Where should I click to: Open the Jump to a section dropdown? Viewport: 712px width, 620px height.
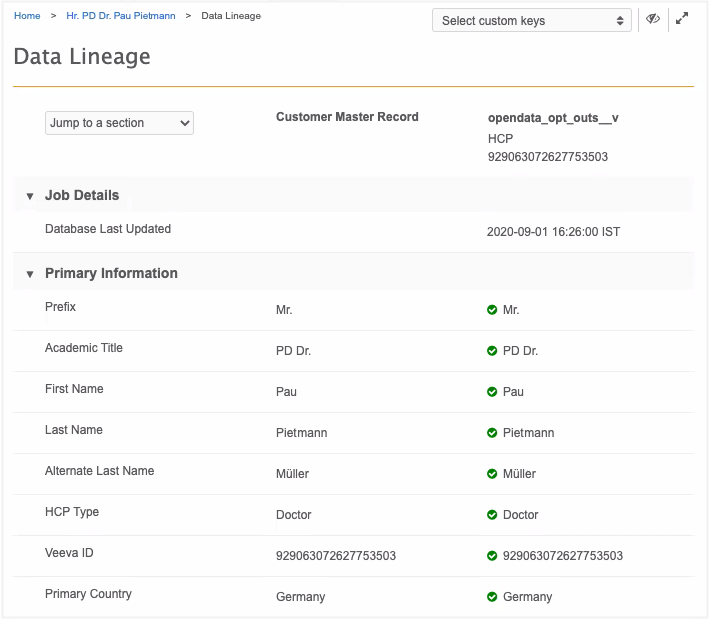[119, 123]
